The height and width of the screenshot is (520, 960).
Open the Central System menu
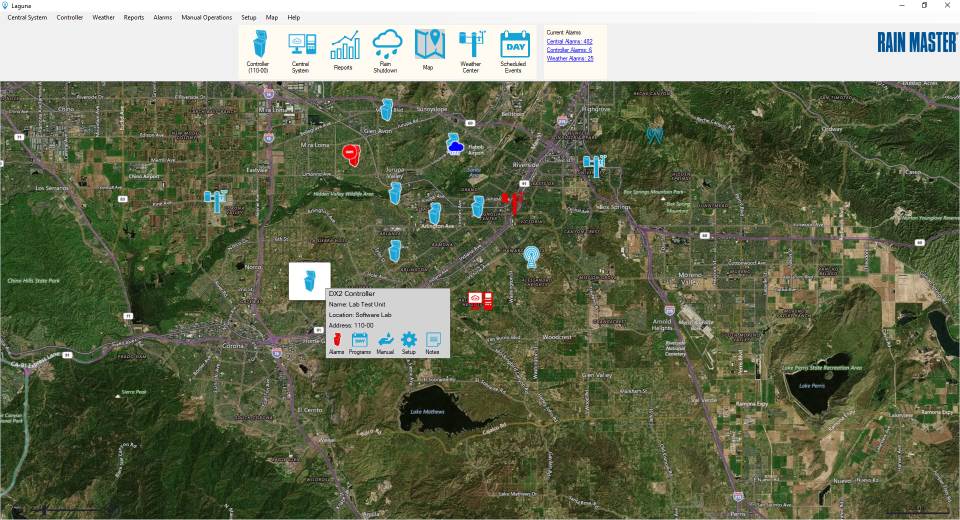(27, 17)
